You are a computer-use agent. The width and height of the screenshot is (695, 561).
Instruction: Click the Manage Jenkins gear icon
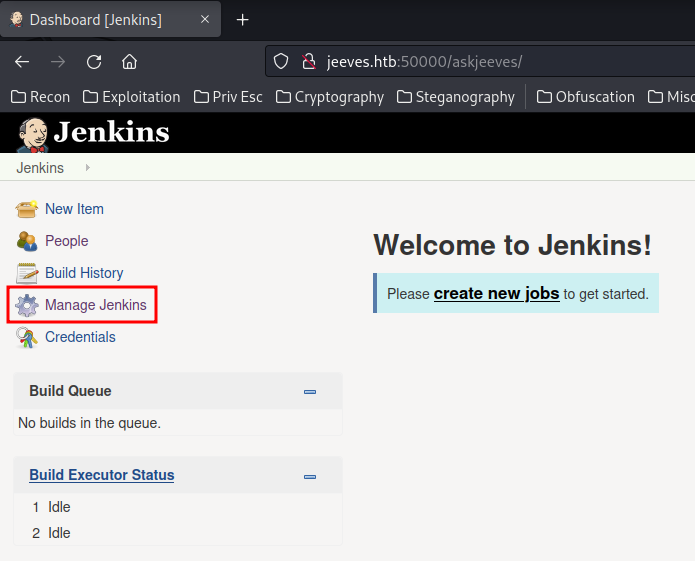click(27, 305)
